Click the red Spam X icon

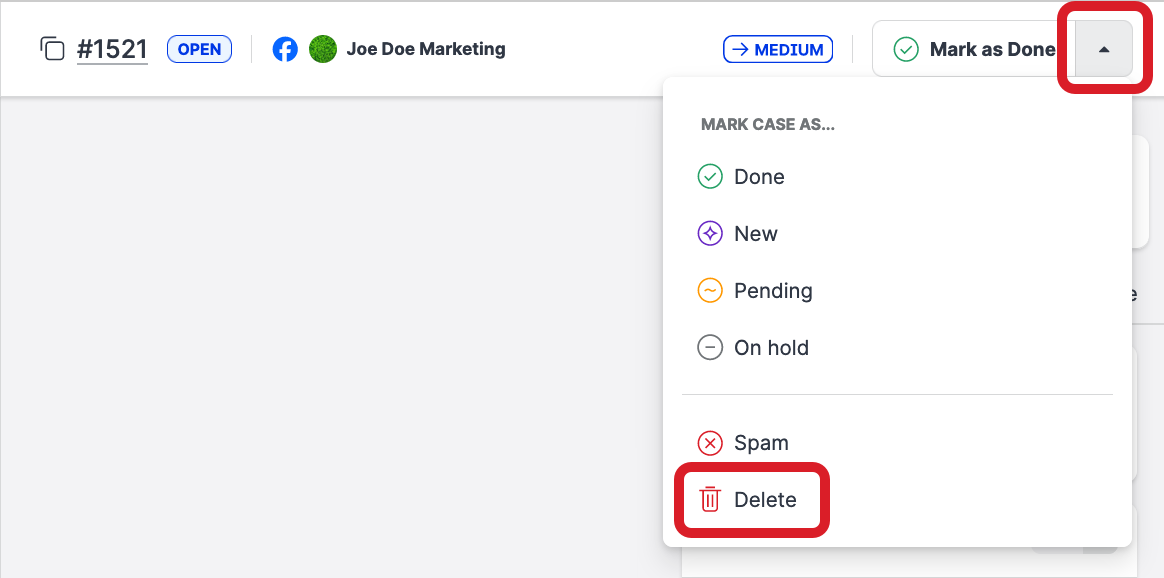tap(710, 443)
